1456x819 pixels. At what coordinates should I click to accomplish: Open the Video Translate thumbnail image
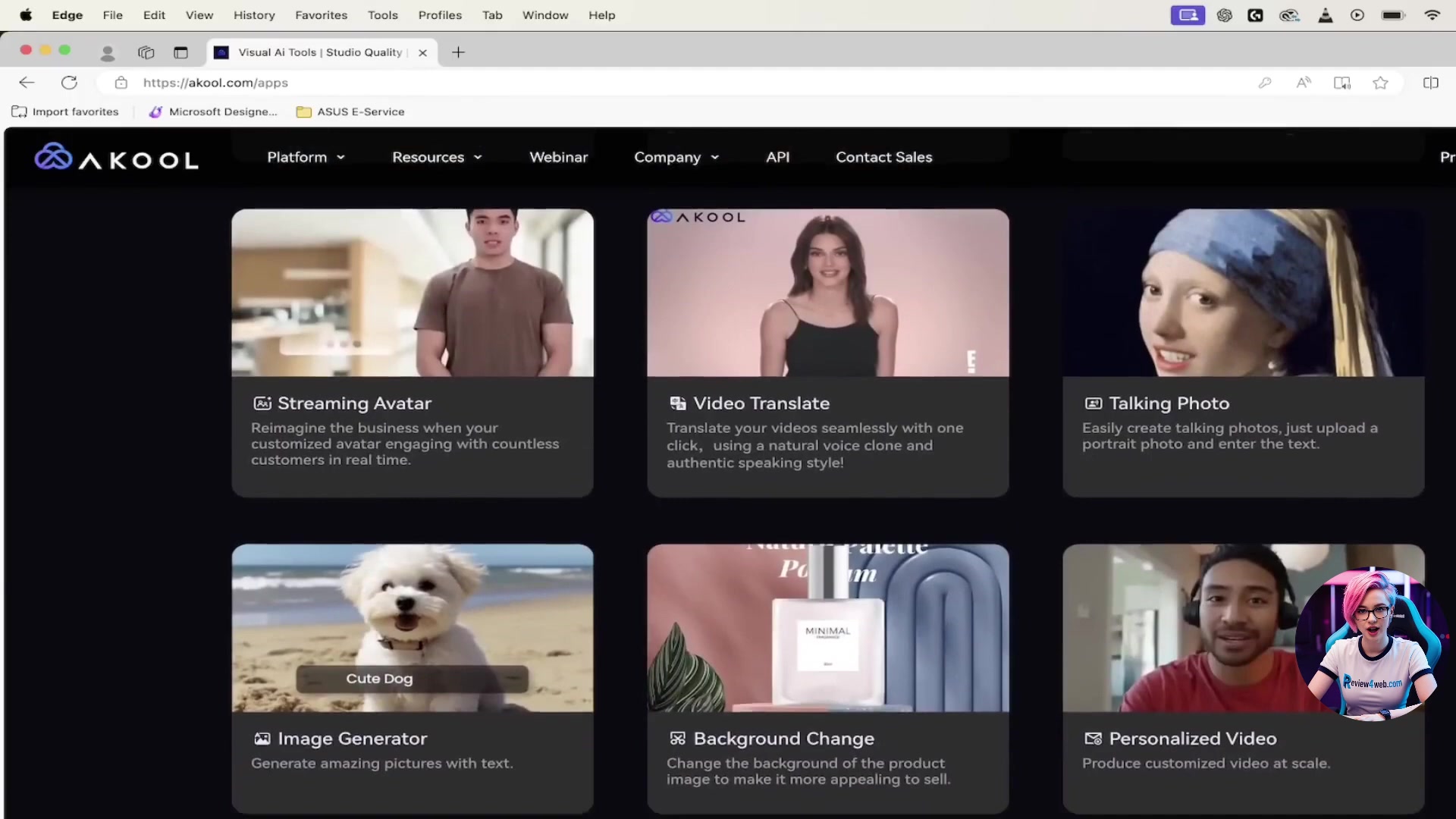pyautogui.click(x=828, y=293)
